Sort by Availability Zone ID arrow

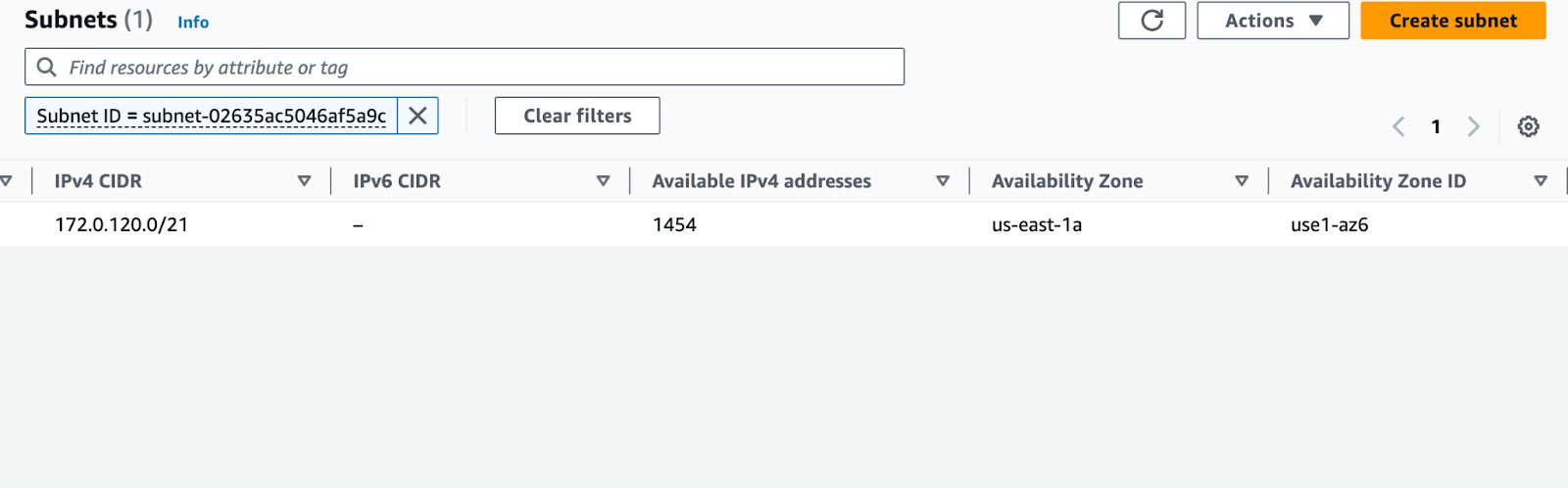point(1541,181)
